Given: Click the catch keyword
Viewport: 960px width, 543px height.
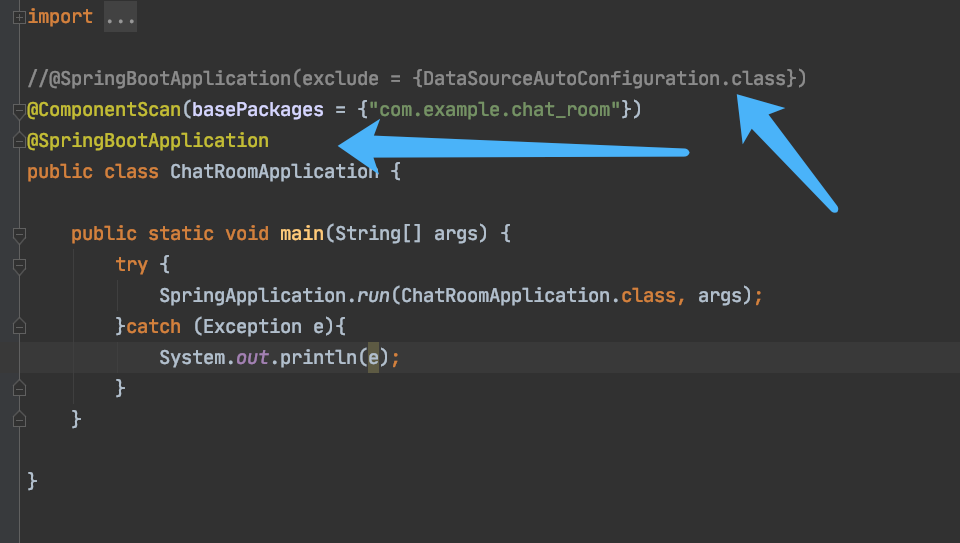Looking at the screenshot, I should pos(153,327).
